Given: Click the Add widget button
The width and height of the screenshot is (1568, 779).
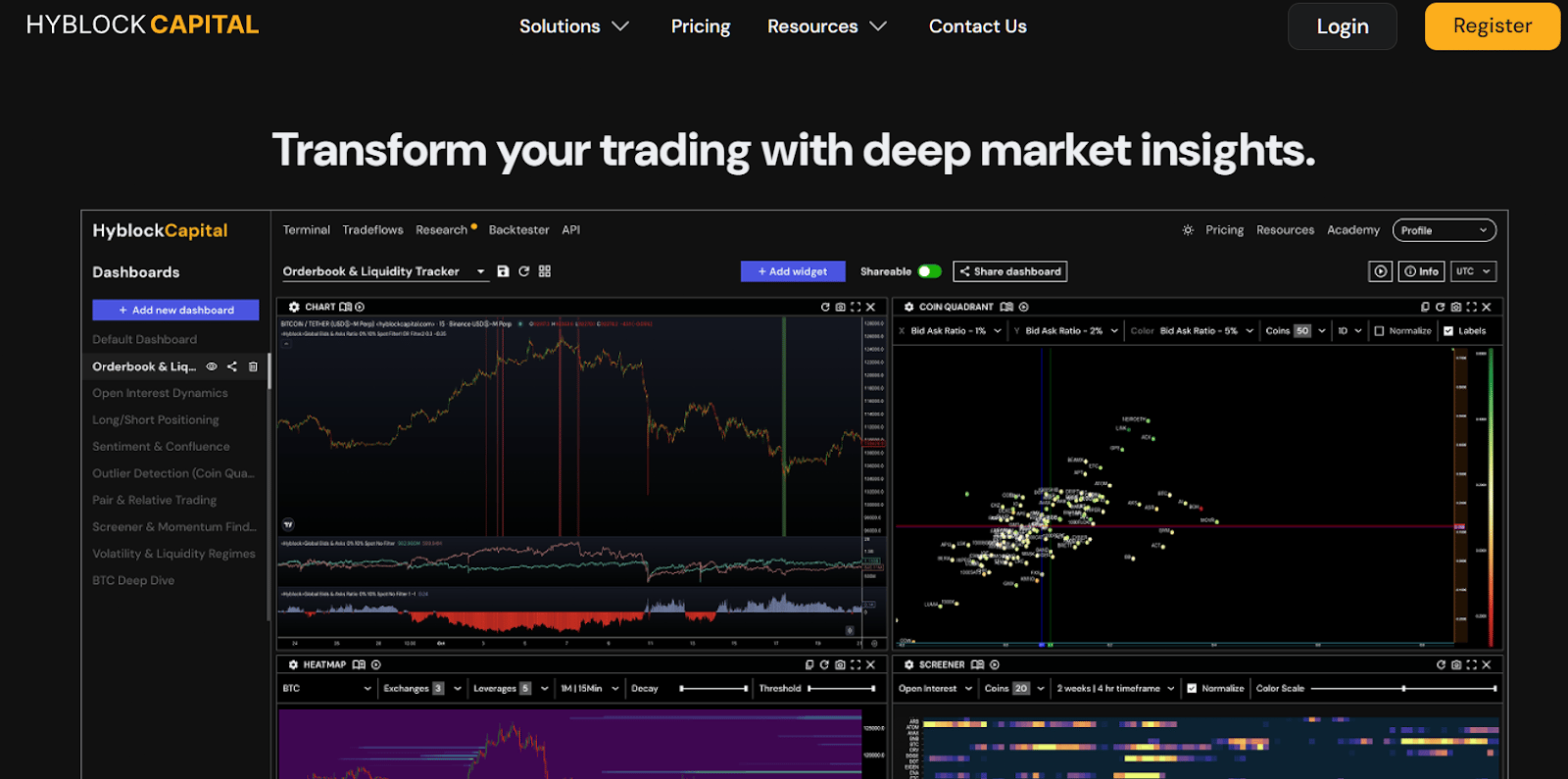Looking at the screenshot, I should [793, 271].
